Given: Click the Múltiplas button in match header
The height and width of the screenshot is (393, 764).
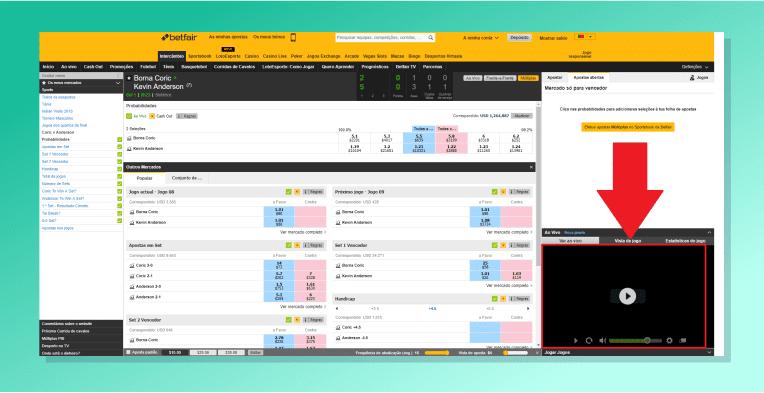Looking at the screenshot, I should [x=529, y=78].
